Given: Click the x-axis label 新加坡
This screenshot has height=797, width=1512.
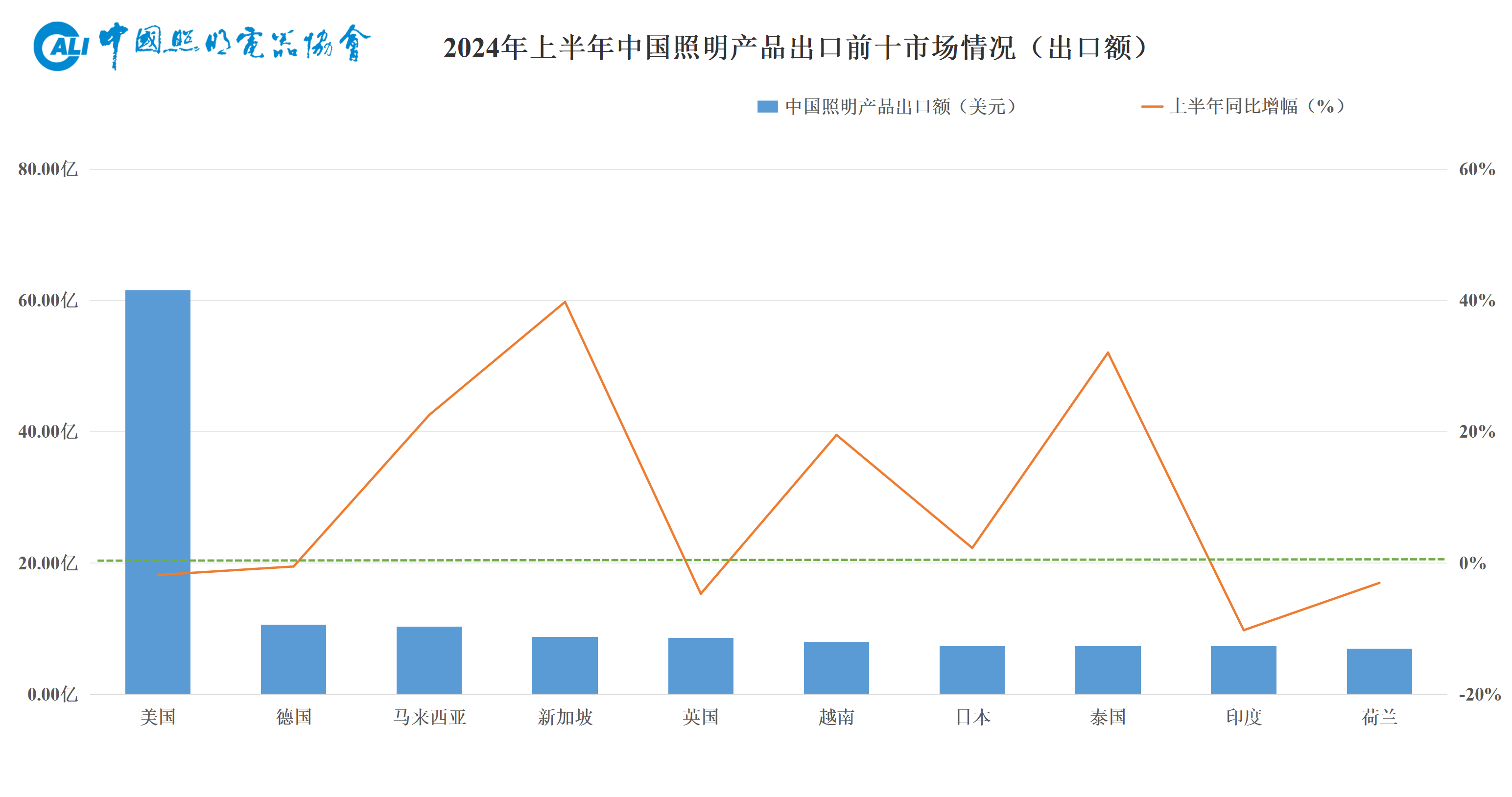Looking at the screenshot, I should (565, 717).
